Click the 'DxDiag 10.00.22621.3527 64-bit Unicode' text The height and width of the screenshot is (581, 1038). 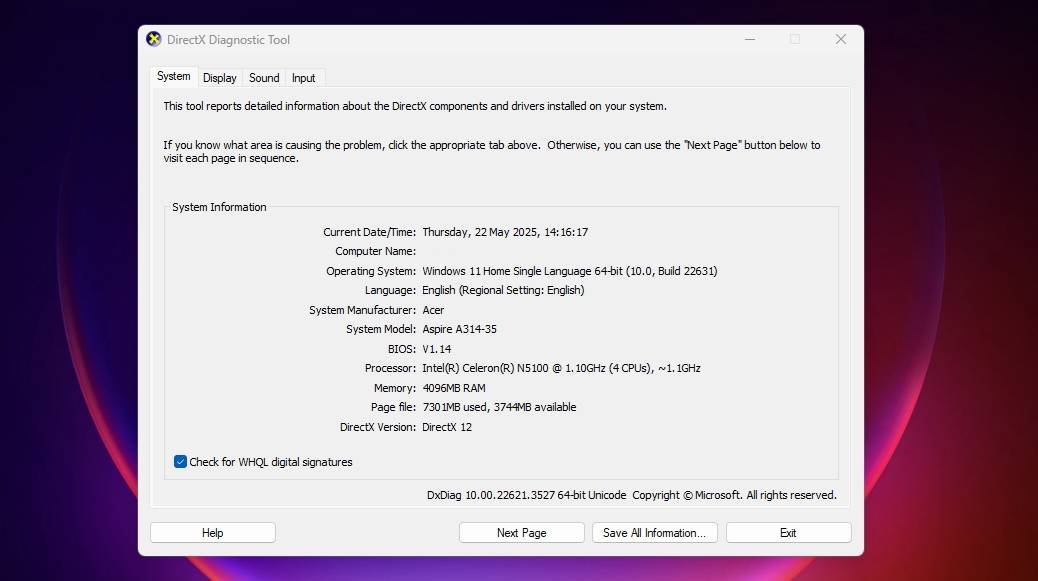pyautogui.click(x=526, y=496)
